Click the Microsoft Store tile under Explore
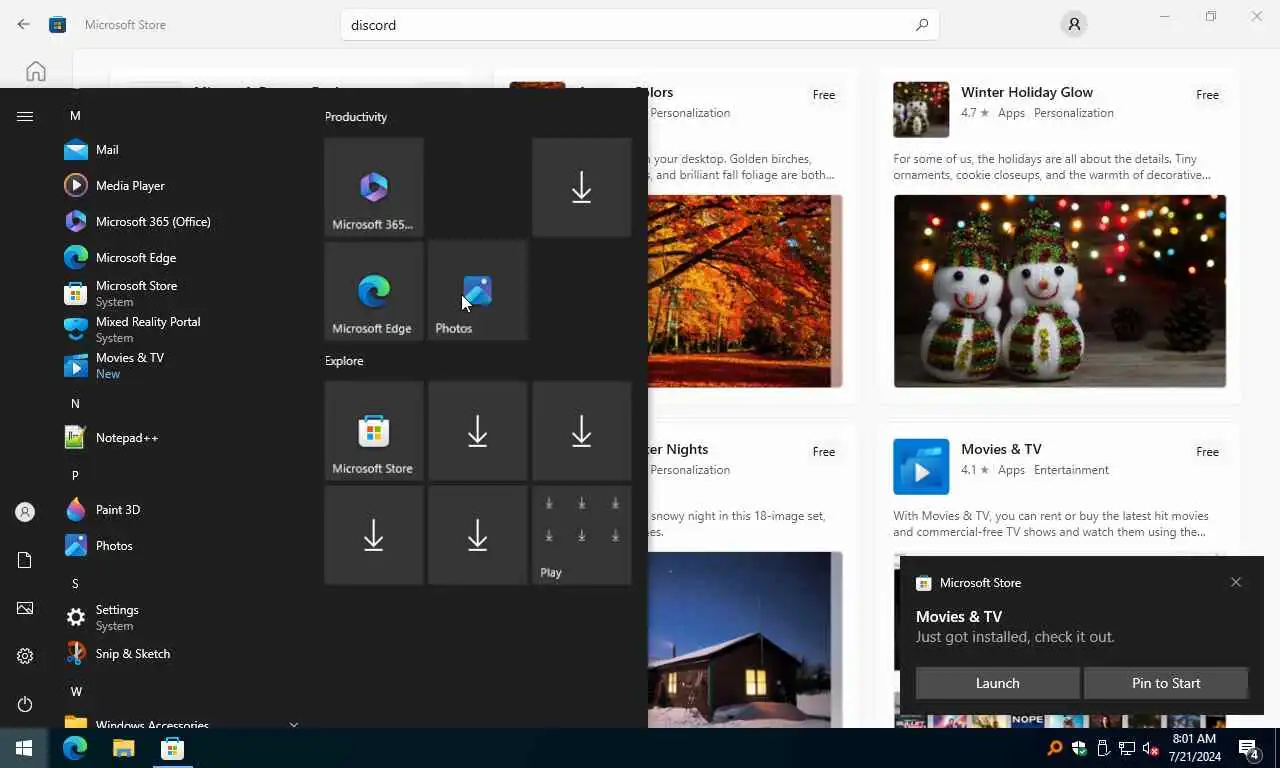1280x768 pixels. coord(374,431)
